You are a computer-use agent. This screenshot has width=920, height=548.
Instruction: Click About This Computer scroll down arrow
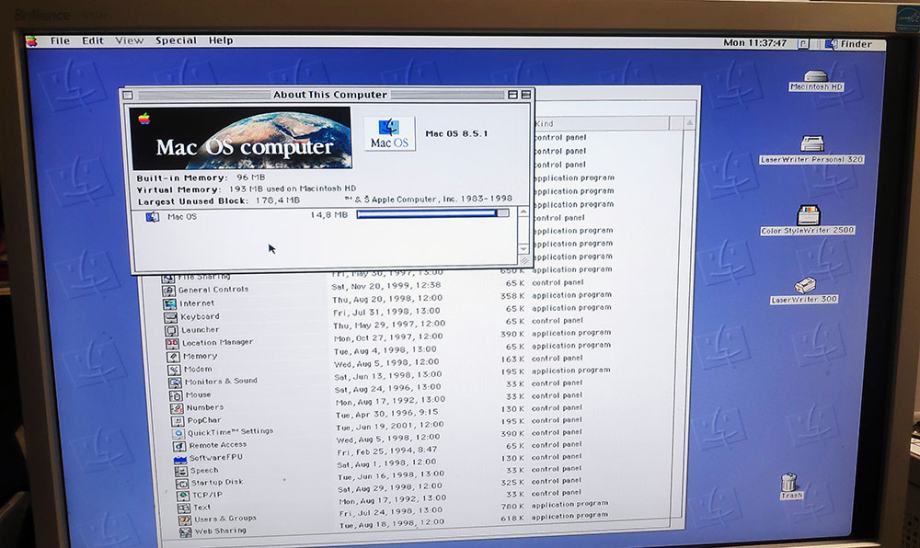click(523, 249)
